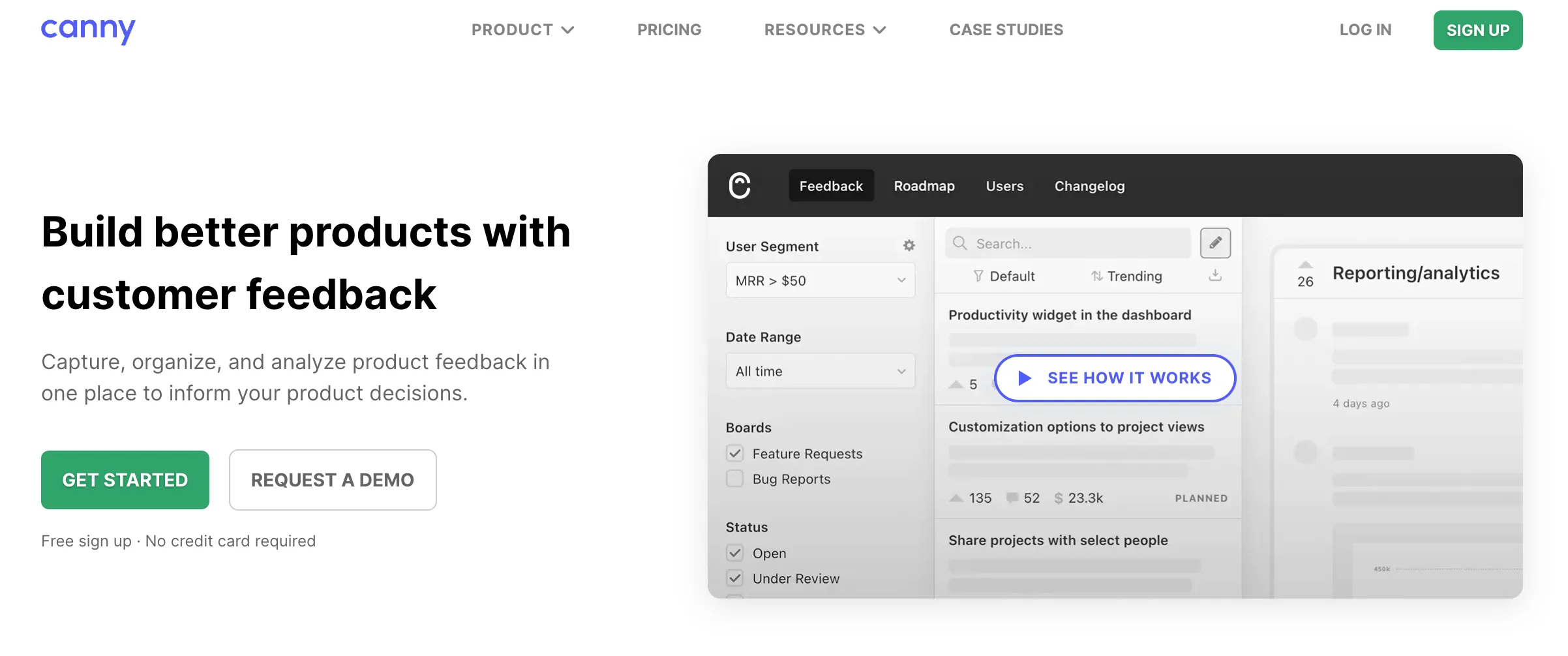Toggle the Feature Requests checkbox

point(735,453)
